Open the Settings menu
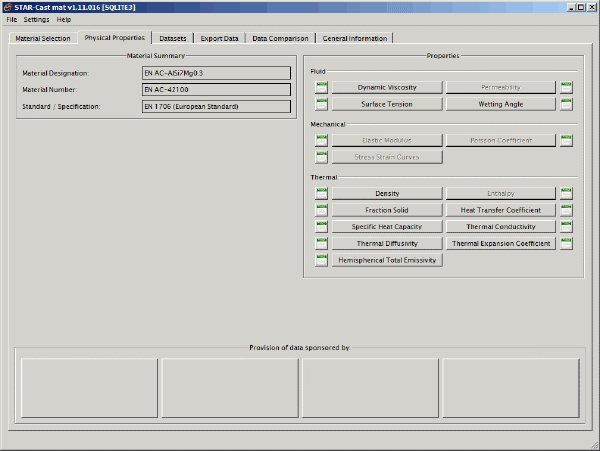The height and width of the screenshot is (451, 600). point(36,19)
